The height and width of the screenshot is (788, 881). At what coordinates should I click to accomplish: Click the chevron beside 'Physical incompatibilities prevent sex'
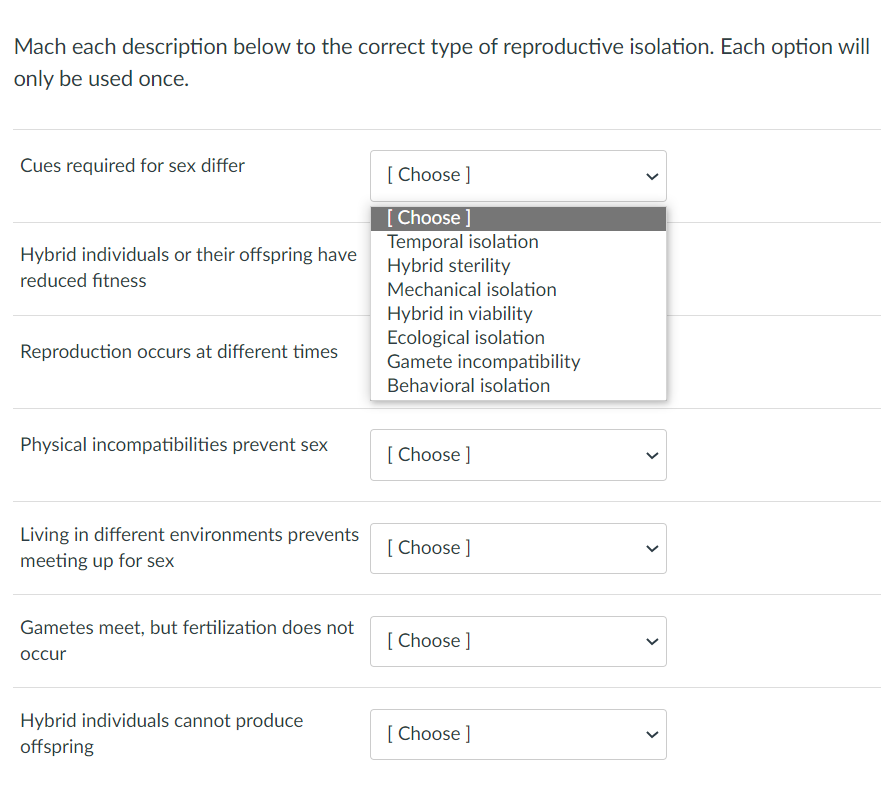click(652, 456)
